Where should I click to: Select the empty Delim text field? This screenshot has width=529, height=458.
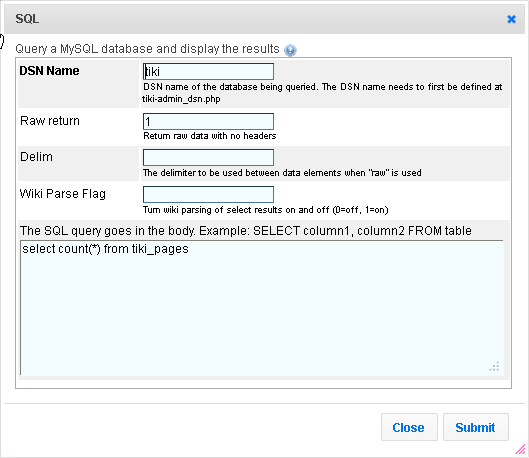click(208, 158)
